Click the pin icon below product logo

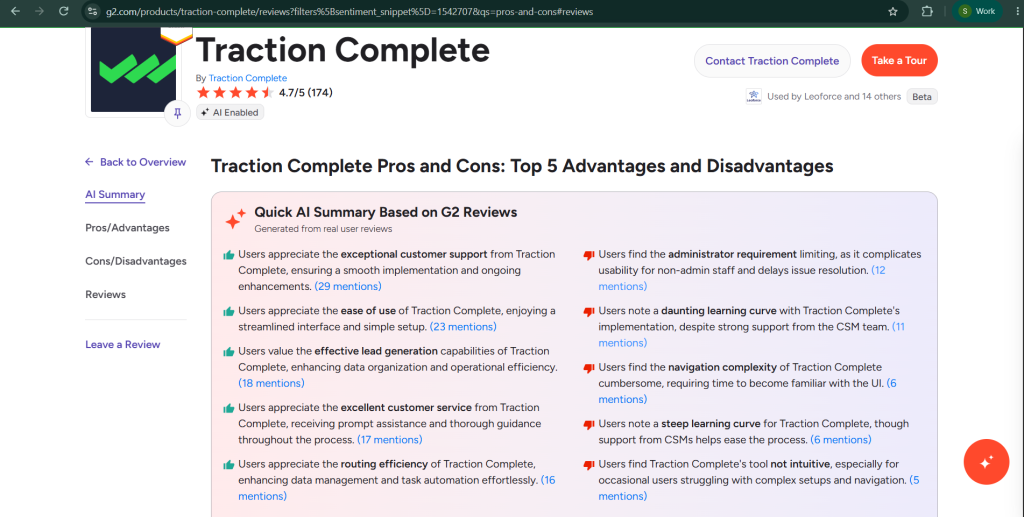(x=177, y=114)
